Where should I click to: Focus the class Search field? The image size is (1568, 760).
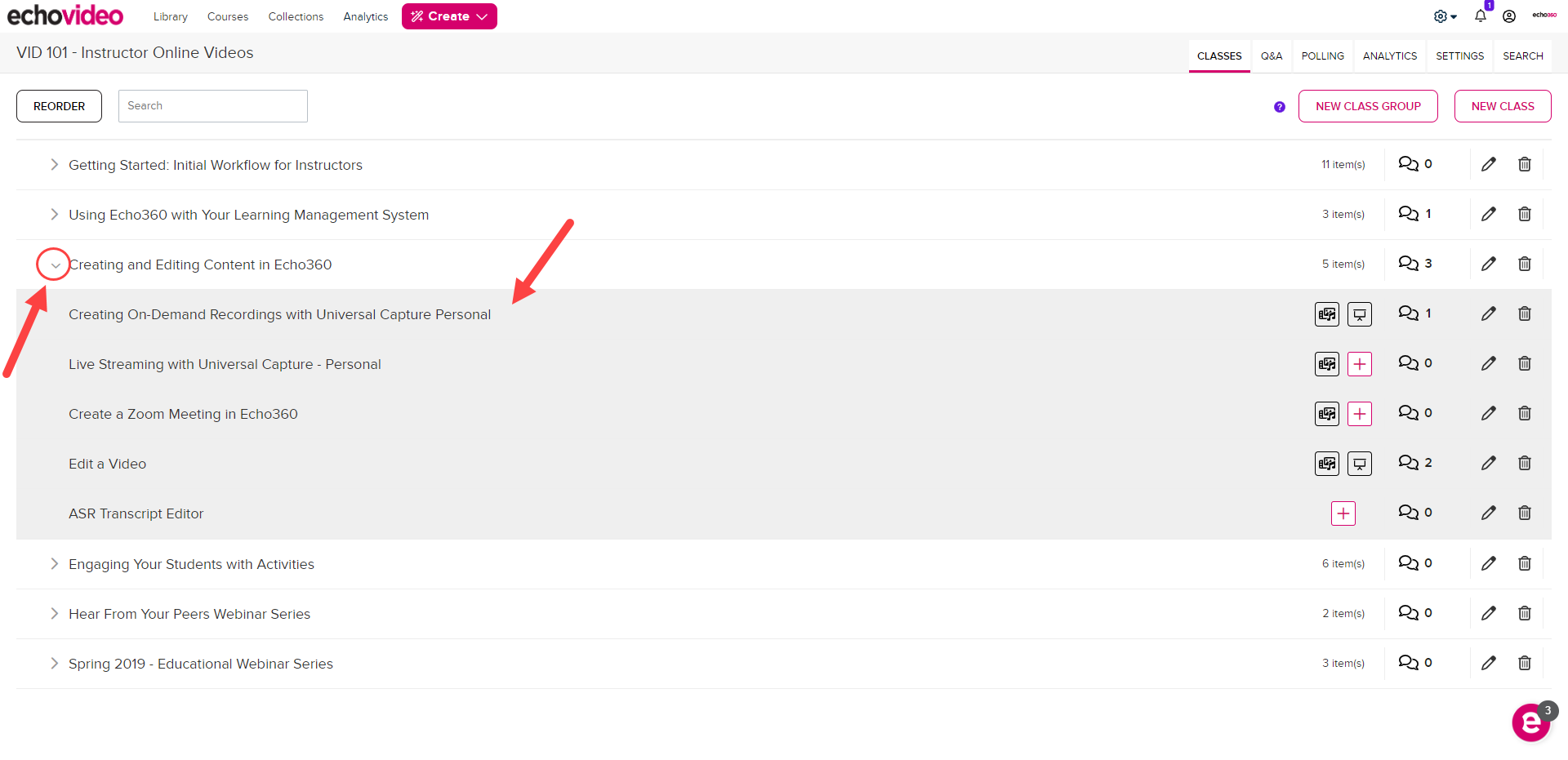[213, 106]
